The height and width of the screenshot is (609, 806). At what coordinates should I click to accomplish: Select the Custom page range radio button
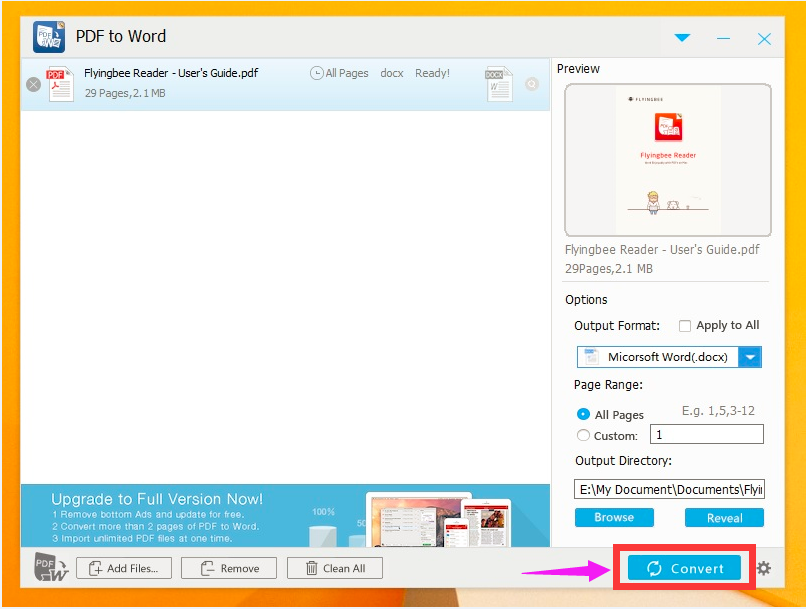[583, 435]
